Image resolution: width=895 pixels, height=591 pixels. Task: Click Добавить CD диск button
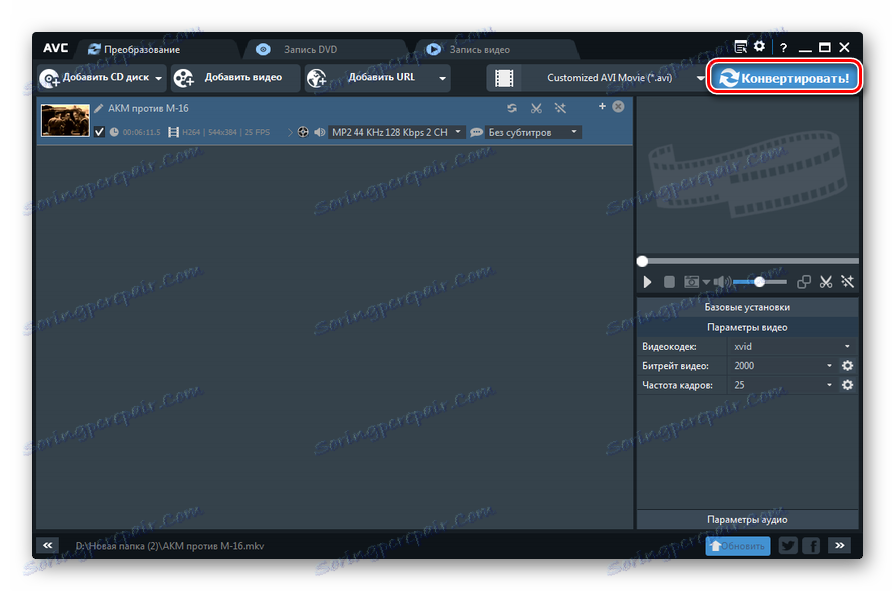pyautogui.click(x=94, y=78)
